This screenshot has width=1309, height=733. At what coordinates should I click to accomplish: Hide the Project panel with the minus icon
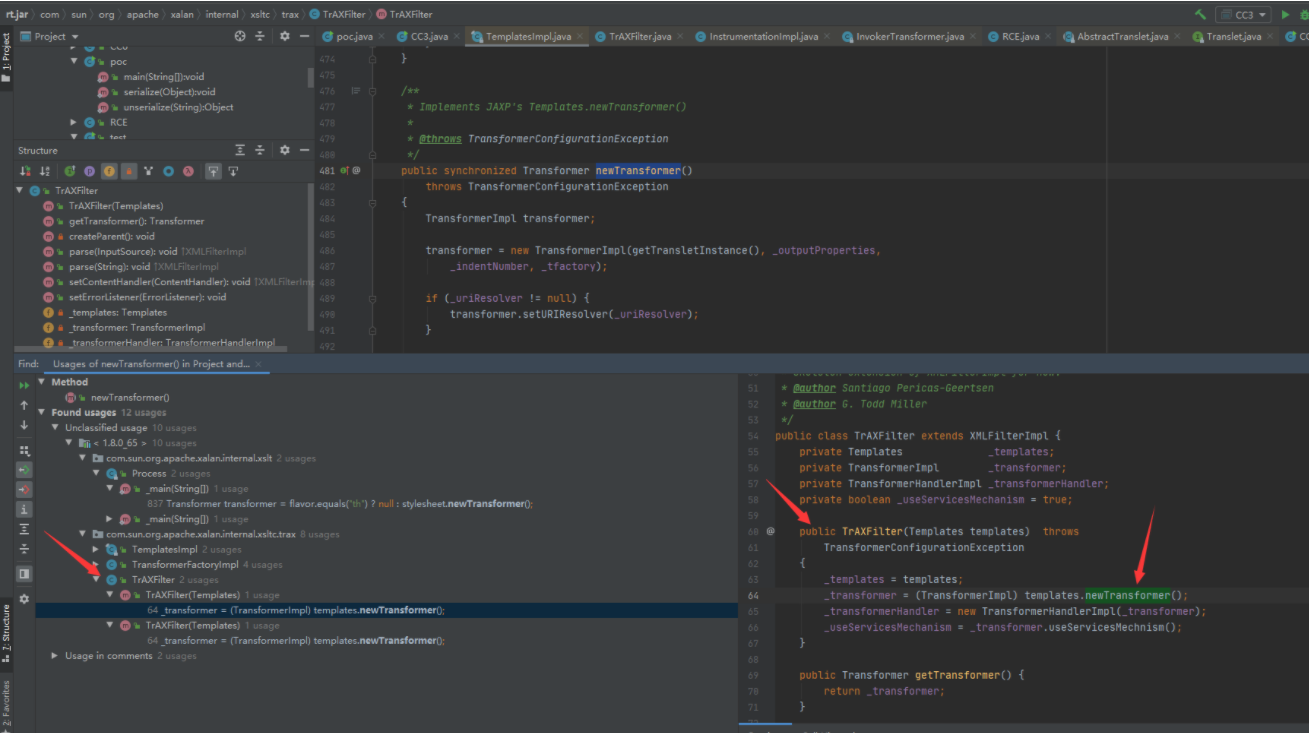point(304,36)
